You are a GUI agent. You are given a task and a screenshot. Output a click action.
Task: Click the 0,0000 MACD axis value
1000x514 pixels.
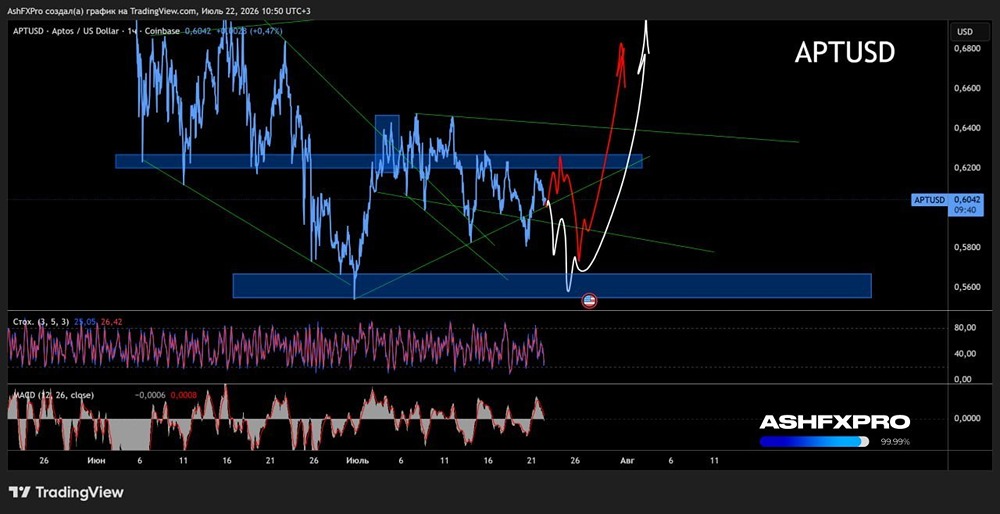click(967, 418)
